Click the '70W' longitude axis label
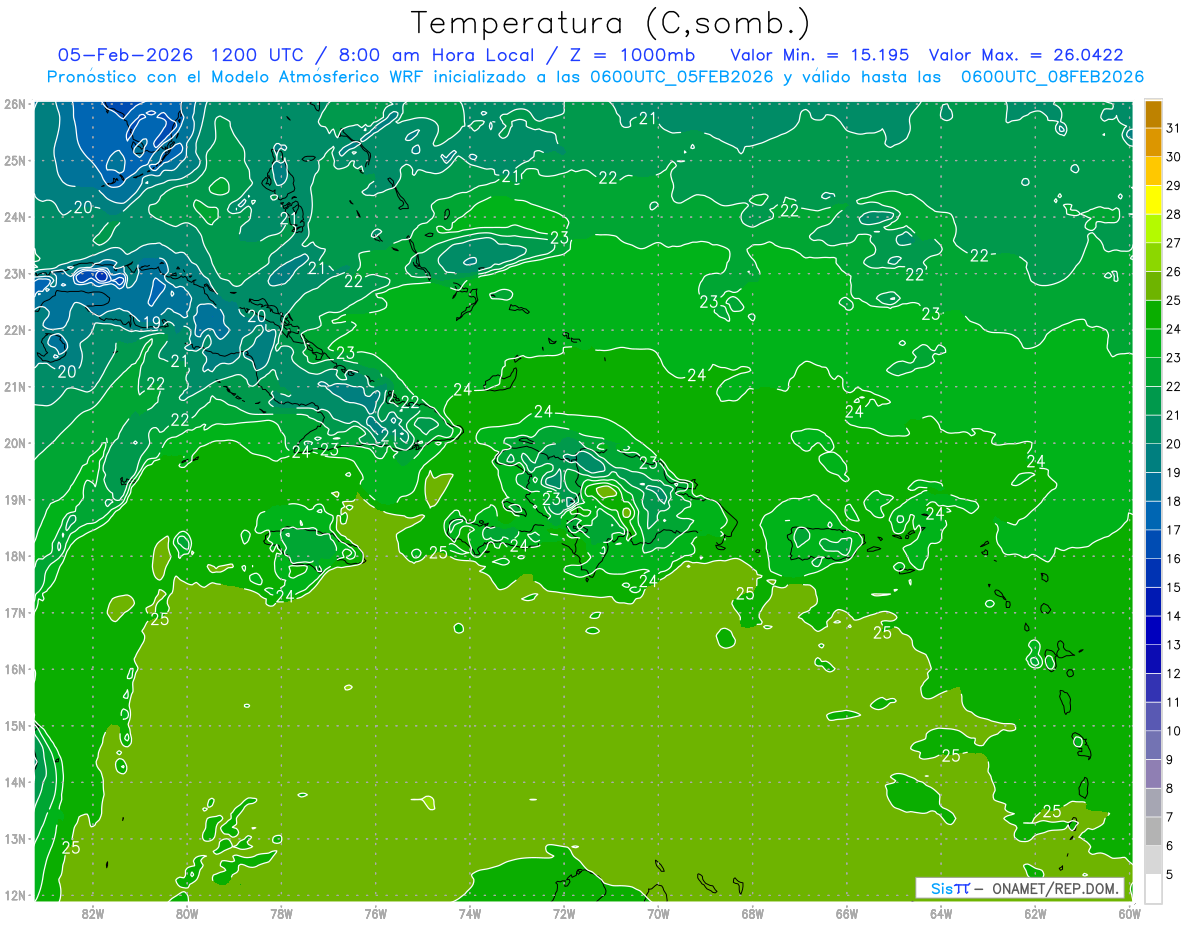 [658, 913]
